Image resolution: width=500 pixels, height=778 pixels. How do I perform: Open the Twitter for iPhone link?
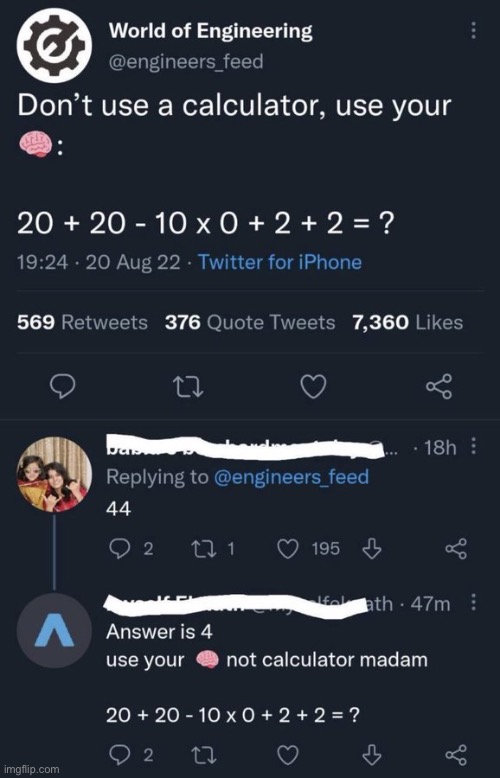280,262
